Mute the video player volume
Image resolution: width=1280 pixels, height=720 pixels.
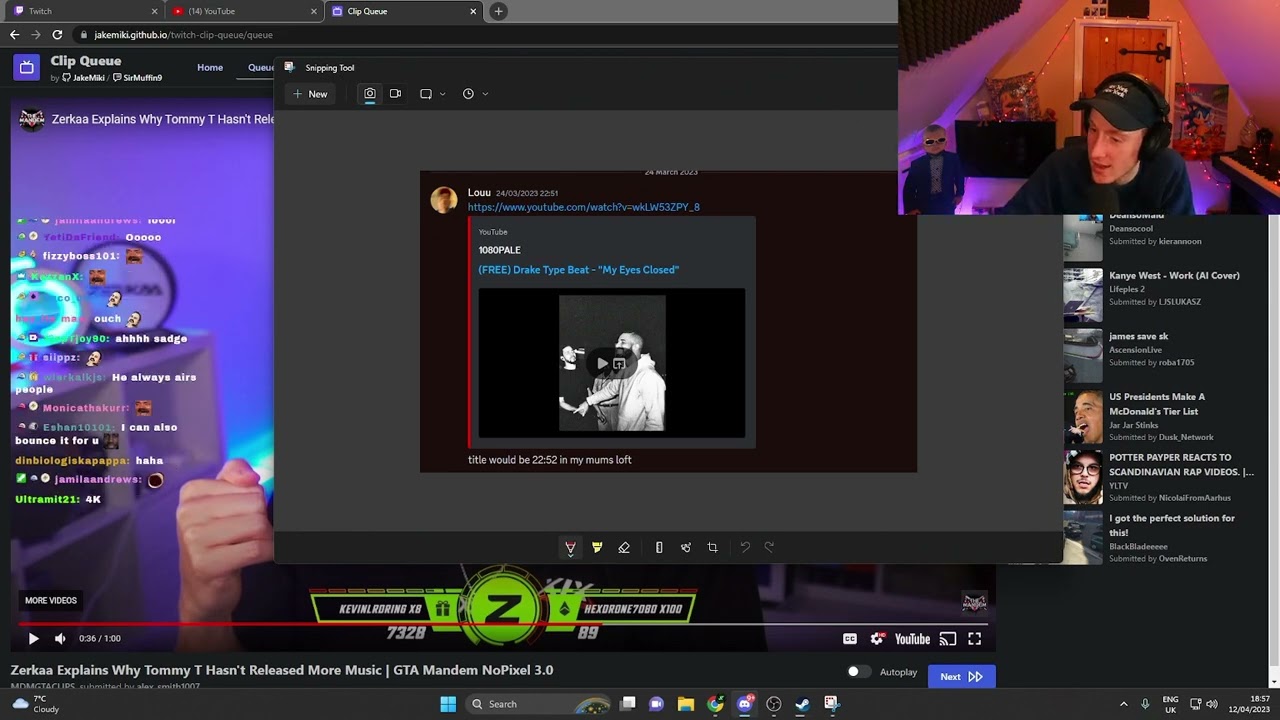pyautogui.click(x=60, y=638)
